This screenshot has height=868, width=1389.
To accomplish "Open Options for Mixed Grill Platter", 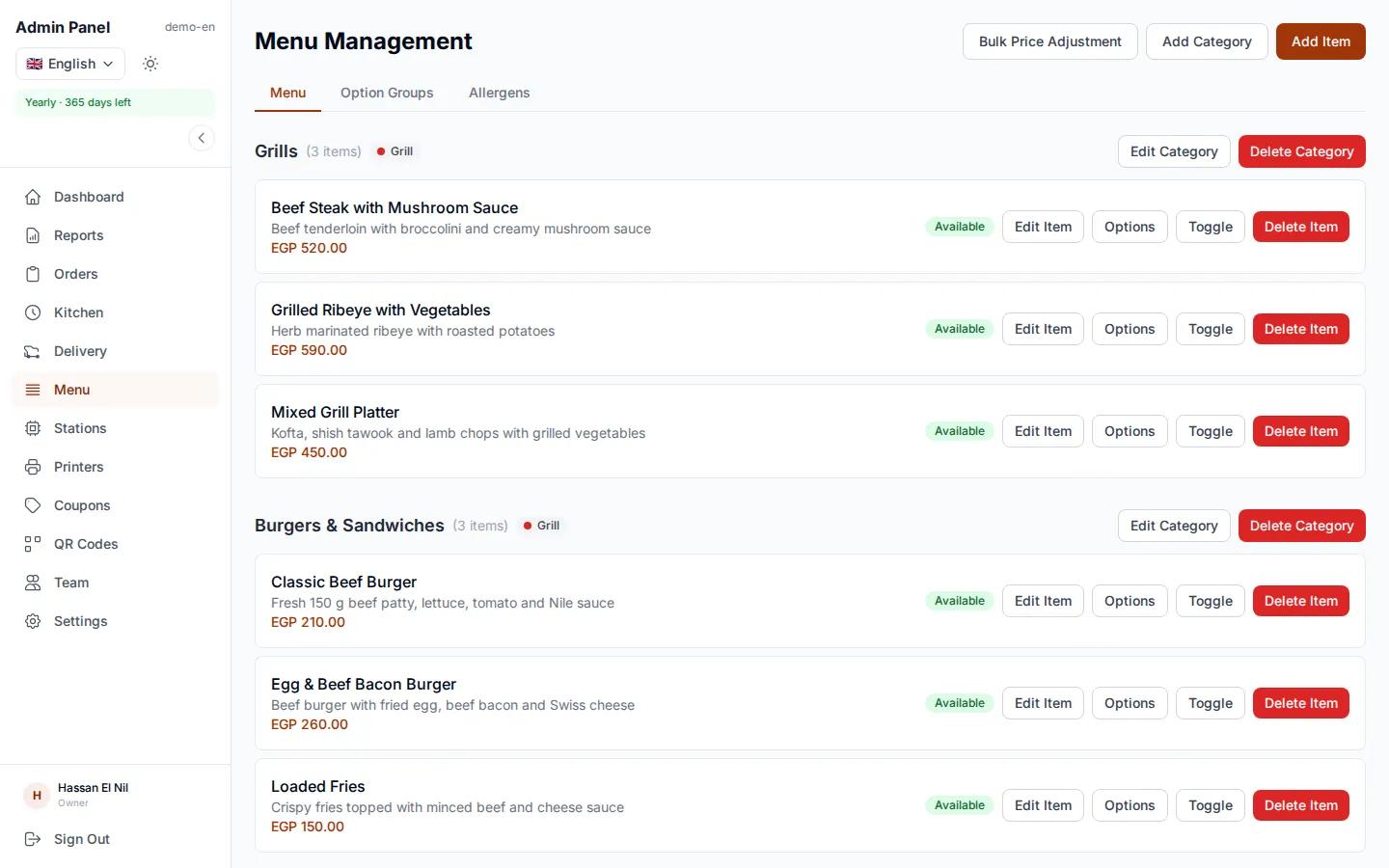I will (x=1130, y=431).
